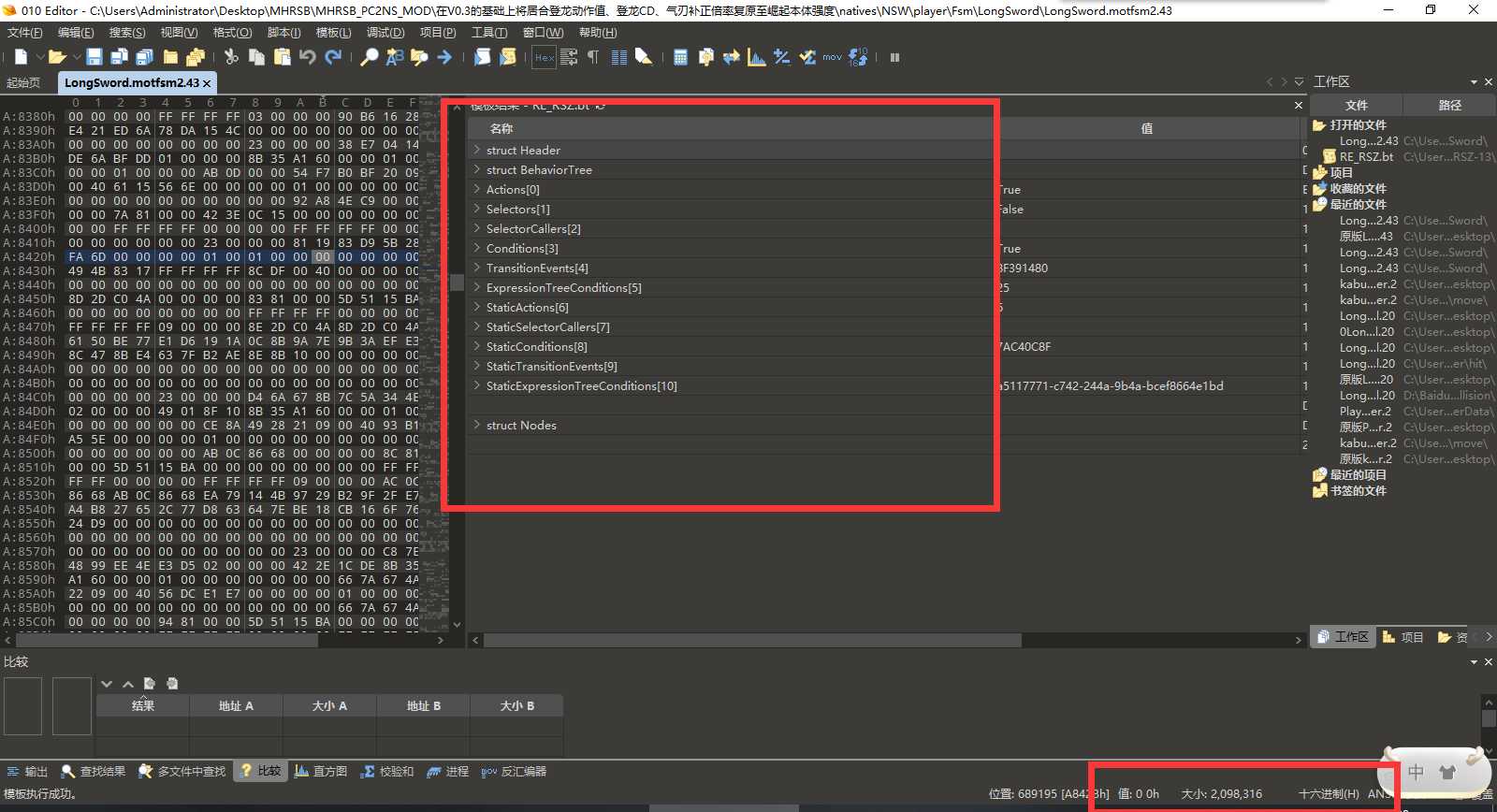
Task: Open the 校验和 panel tab
Action: tap(387, 771)
